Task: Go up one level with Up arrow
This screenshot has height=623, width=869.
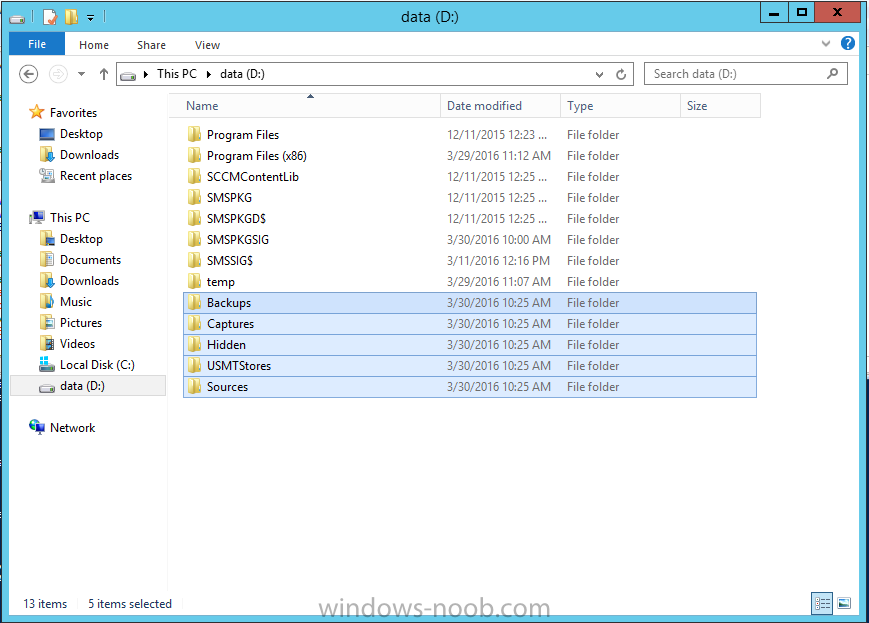Action: click(x=104, y=74)
